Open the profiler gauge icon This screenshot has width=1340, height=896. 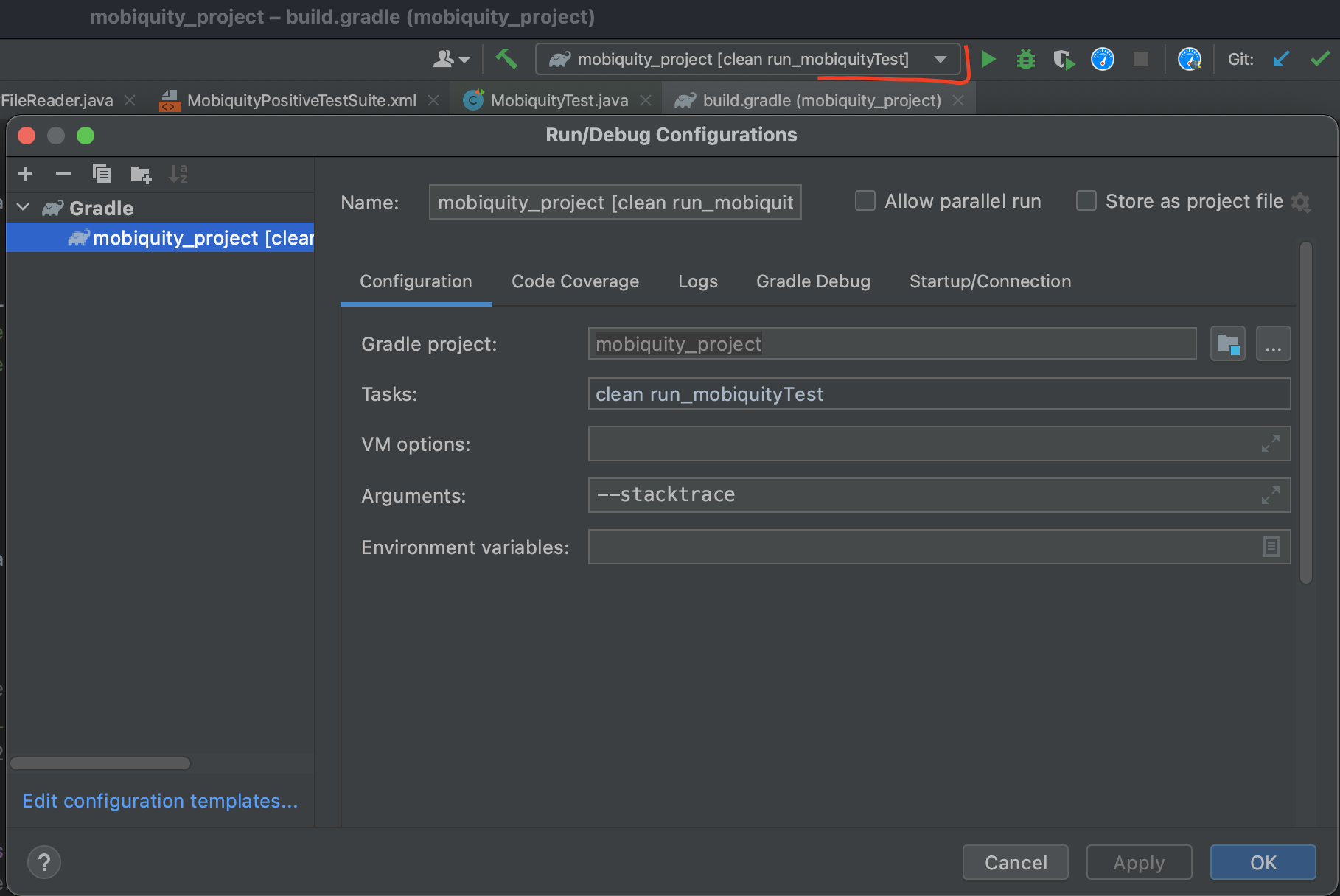tap(1103, 59)
